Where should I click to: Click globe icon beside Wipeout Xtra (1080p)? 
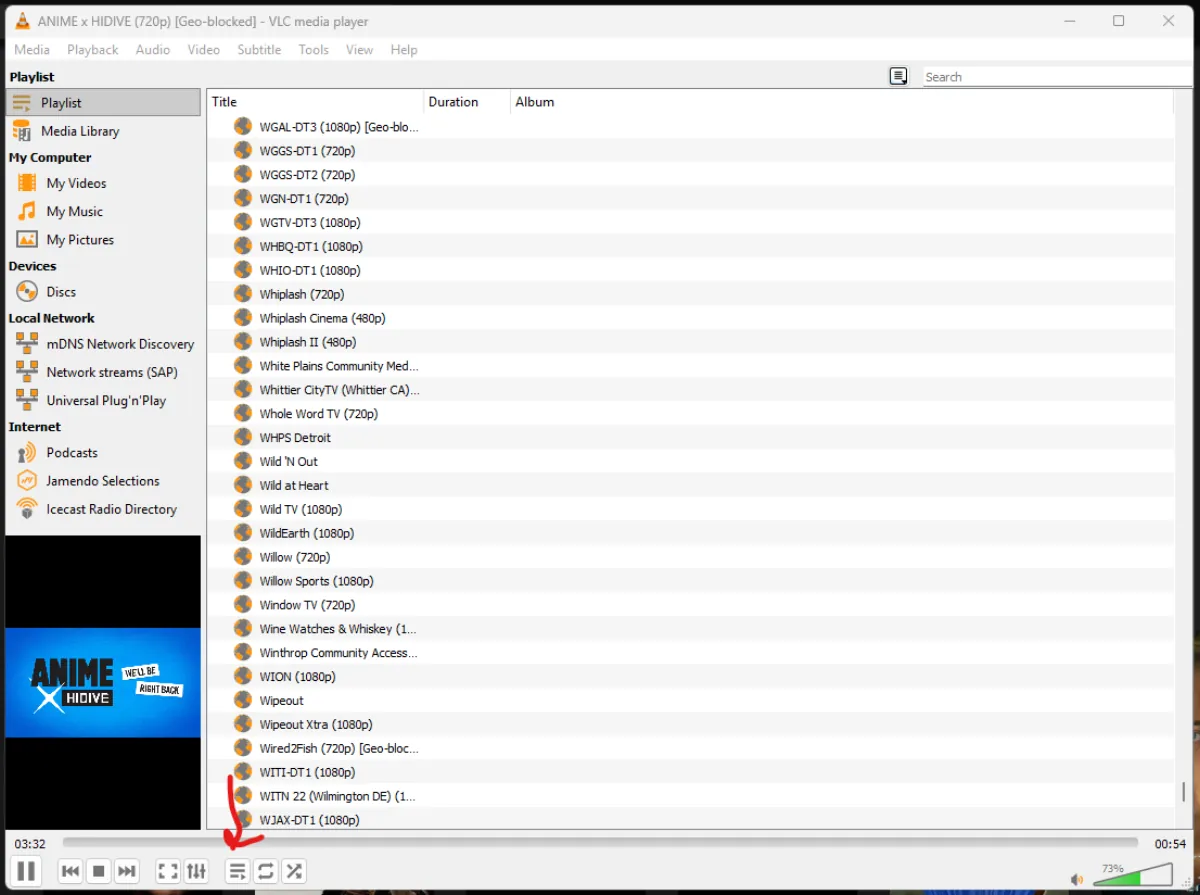coord(242,724)
